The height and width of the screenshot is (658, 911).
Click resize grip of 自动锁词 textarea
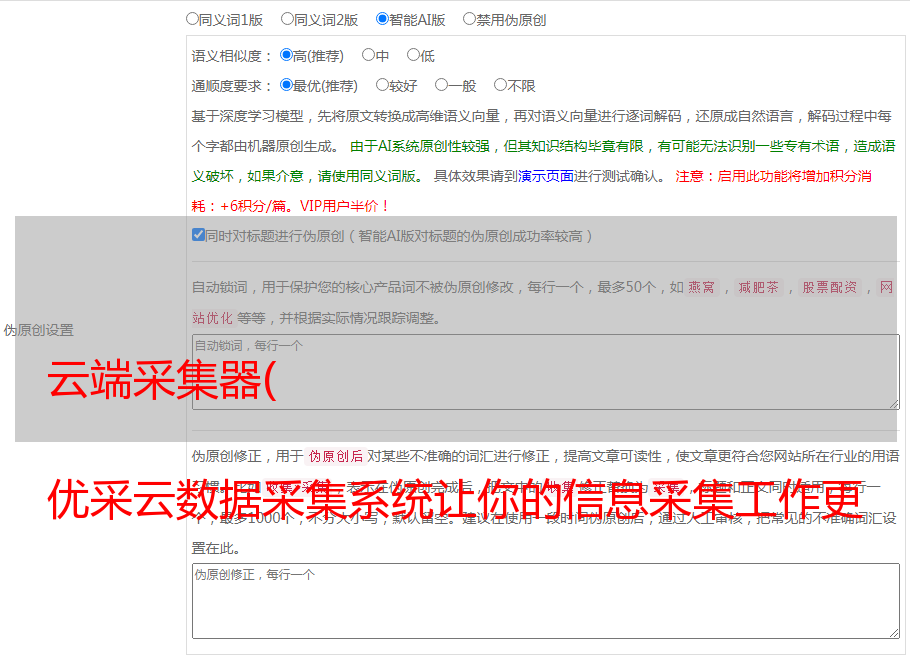[894, 404]
